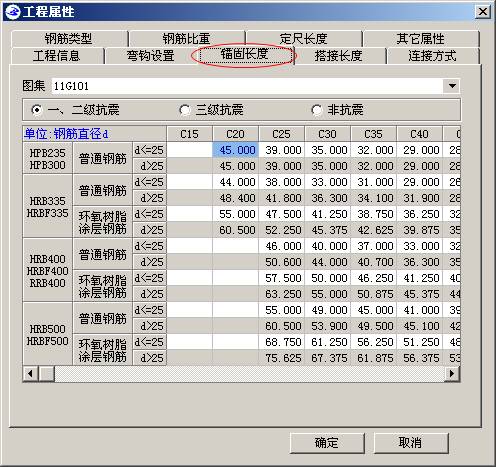Click the horizontal scrollbar left arrow
This screenshot has width=496, height=467.
[30, 373]
